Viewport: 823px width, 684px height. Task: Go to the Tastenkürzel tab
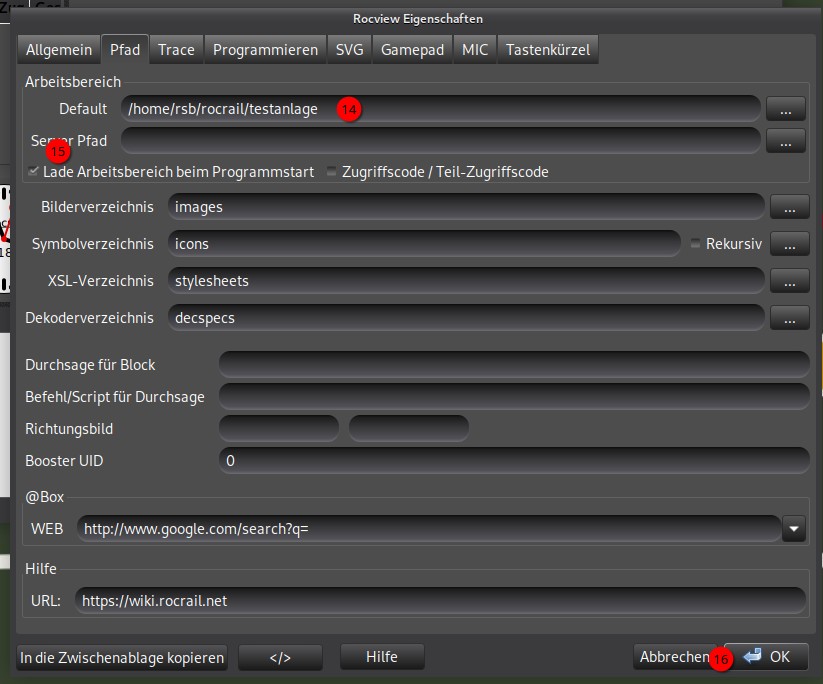[547, 49]
